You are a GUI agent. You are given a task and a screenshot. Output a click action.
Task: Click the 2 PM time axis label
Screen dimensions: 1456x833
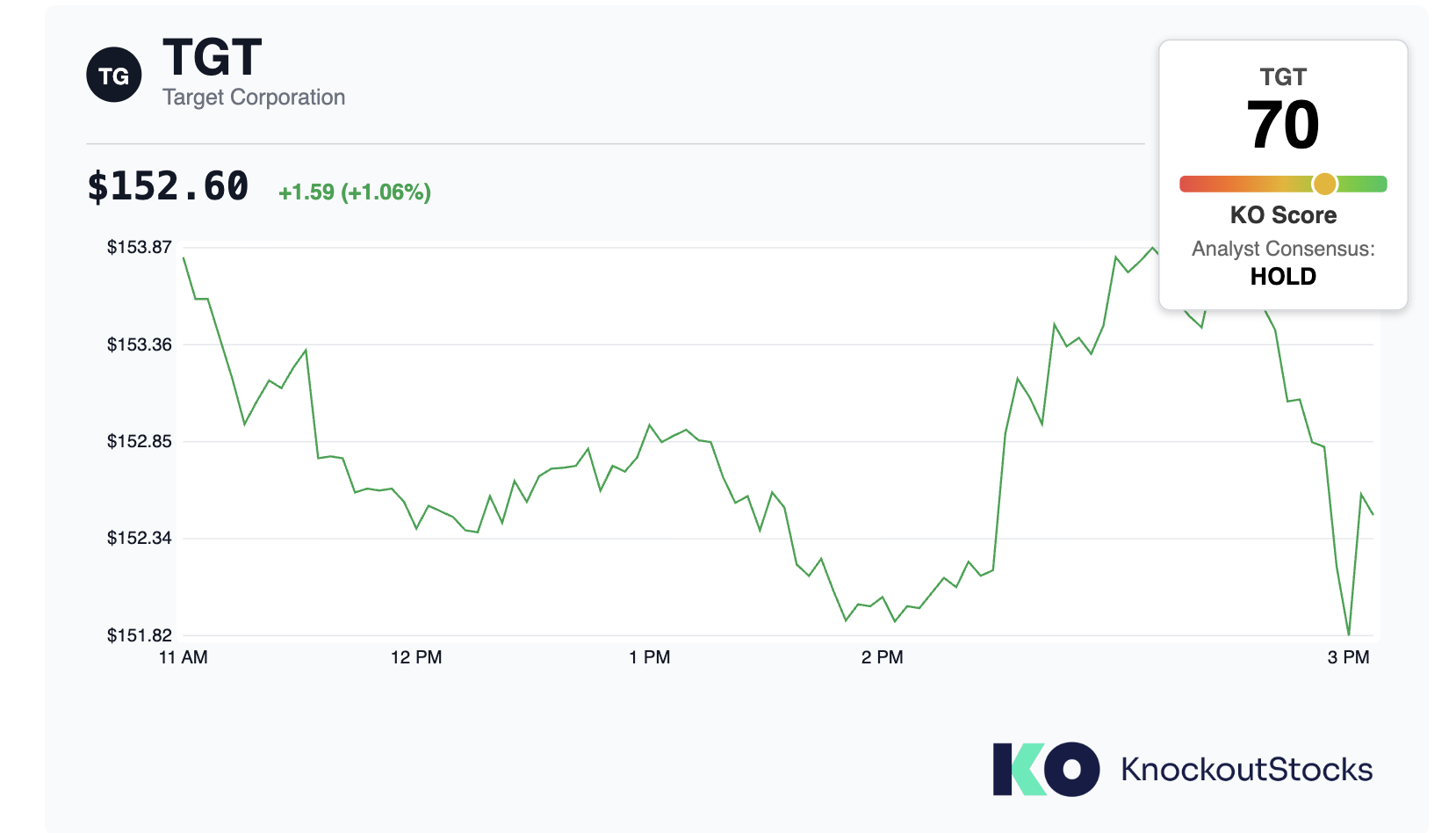pos(883,657)
